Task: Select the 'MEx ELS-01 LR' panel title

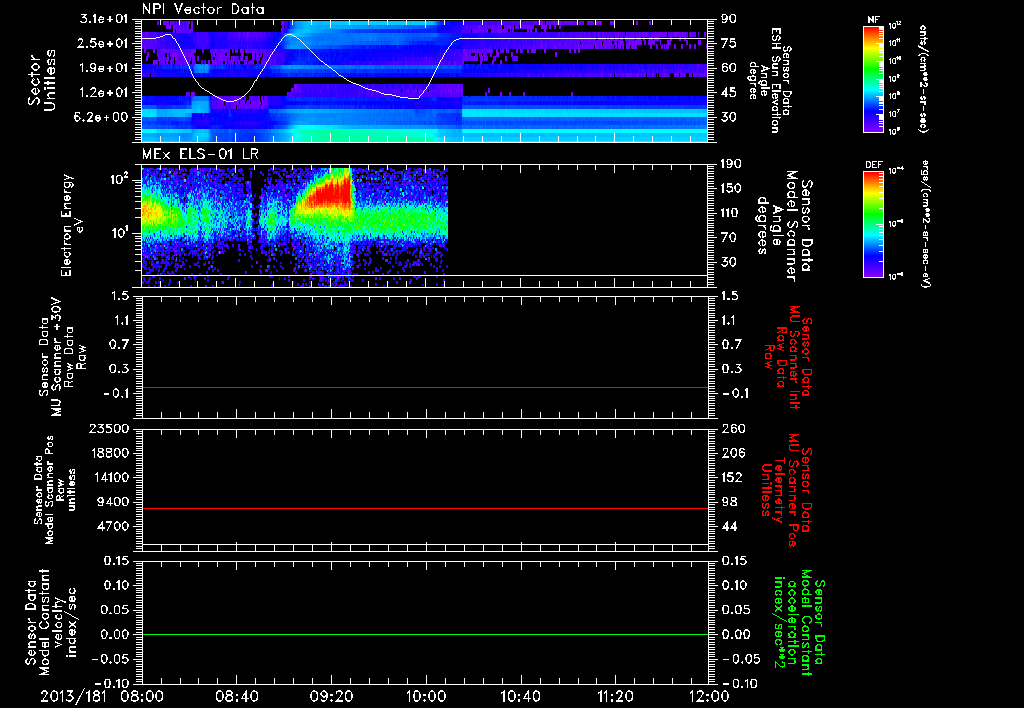Action: (200, 154)
